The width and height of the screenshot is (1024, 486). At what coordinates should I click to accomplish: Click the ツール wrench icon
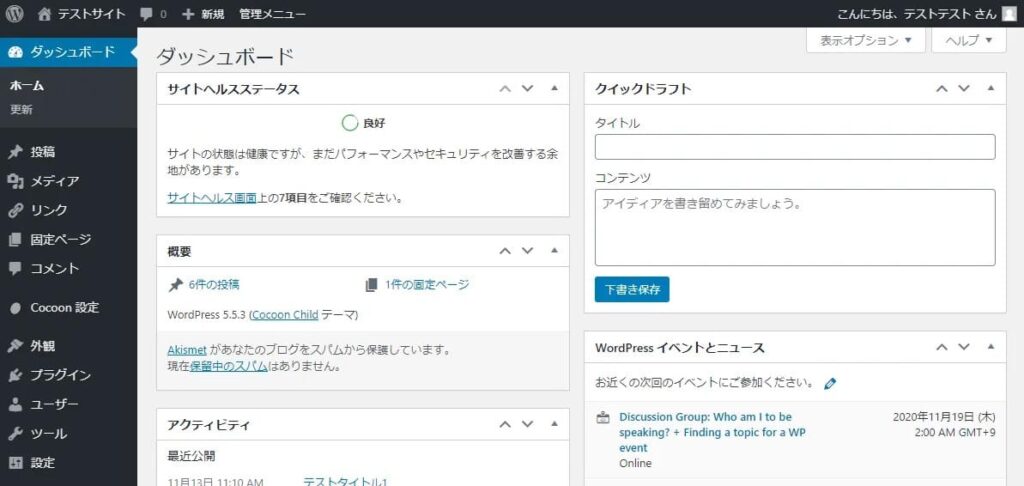tap(16, 434)
